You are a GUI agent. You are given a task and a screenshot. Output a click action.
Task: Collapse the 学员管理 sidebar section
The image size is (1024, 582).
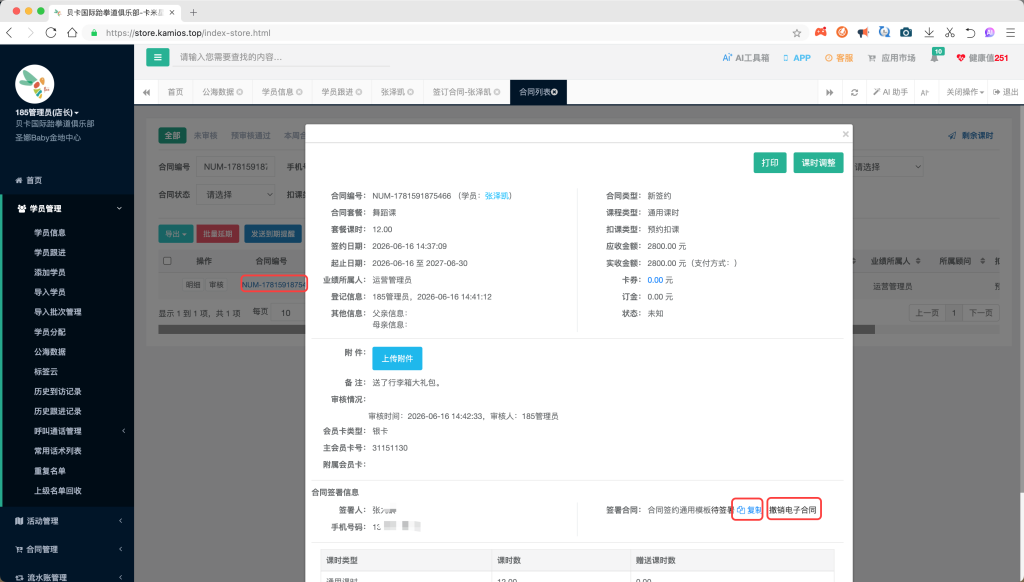(x=69, y=208)
